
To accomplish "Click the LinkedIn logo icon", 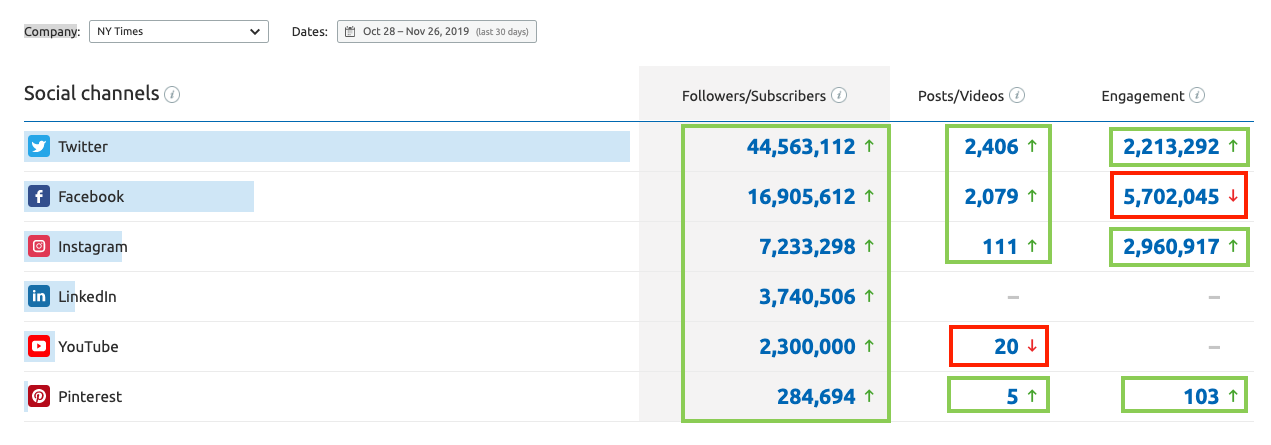I will (x=39, y=297).
